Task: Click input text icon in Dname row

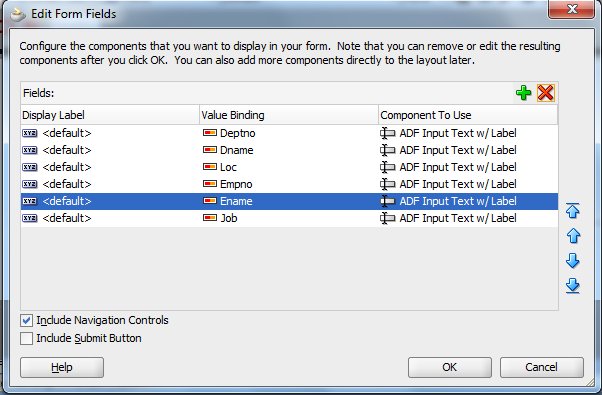Action: click(387, 150)
